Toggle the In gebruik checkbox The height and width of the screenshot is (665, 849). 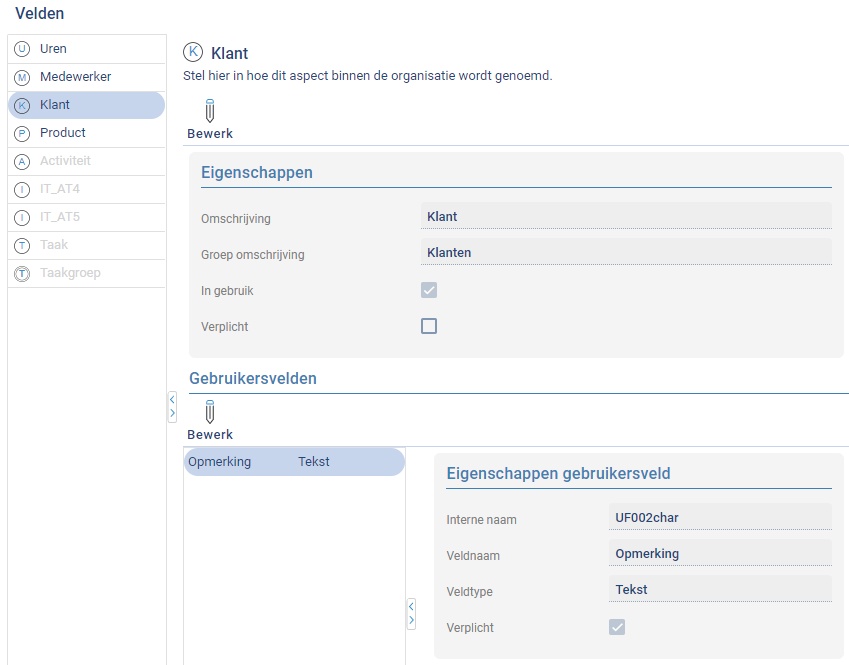click(429, 290)
